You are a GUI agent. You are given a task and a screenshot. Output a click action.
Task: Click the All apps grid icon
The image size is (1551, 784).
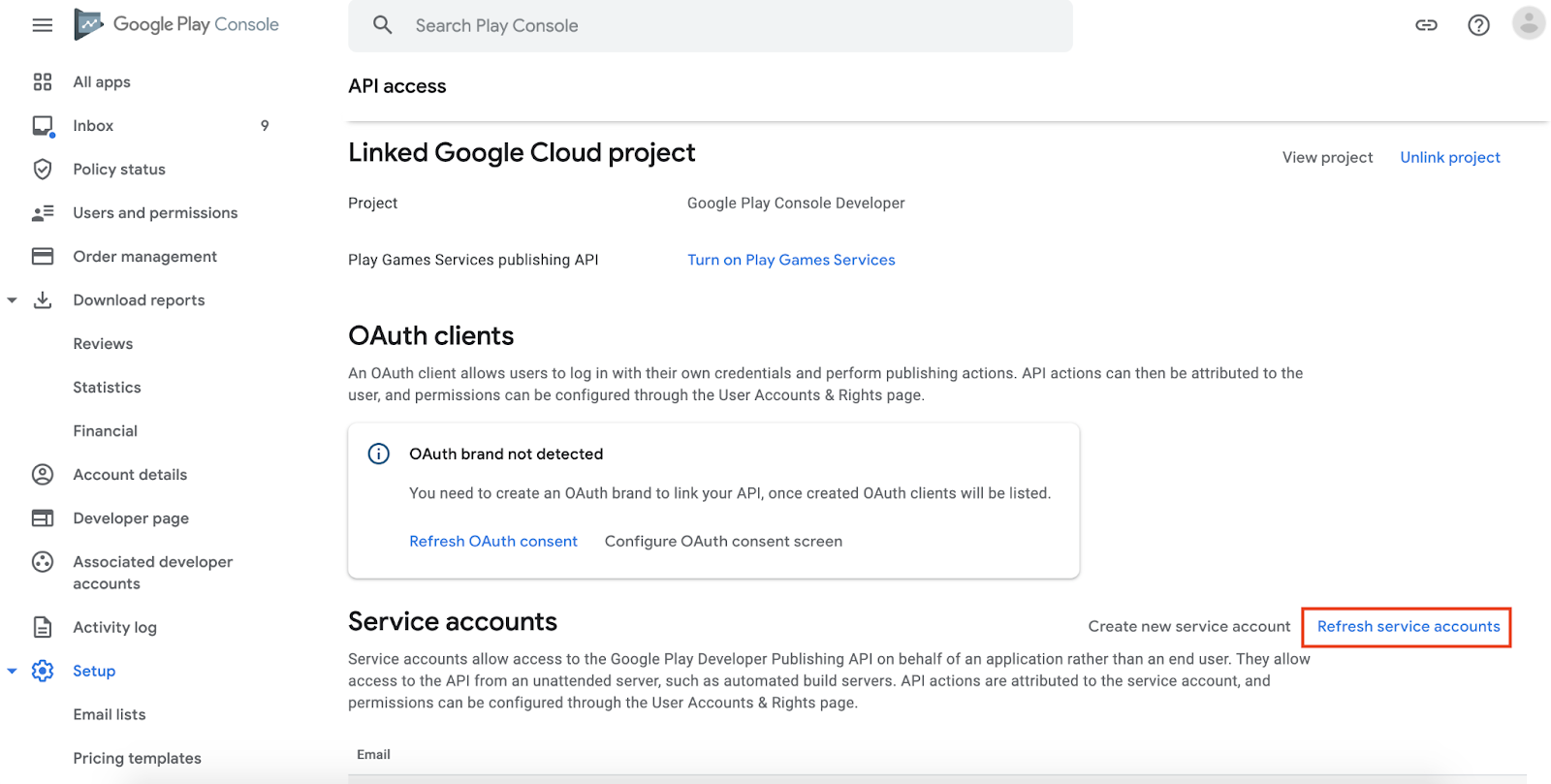(x=43, y=82)
